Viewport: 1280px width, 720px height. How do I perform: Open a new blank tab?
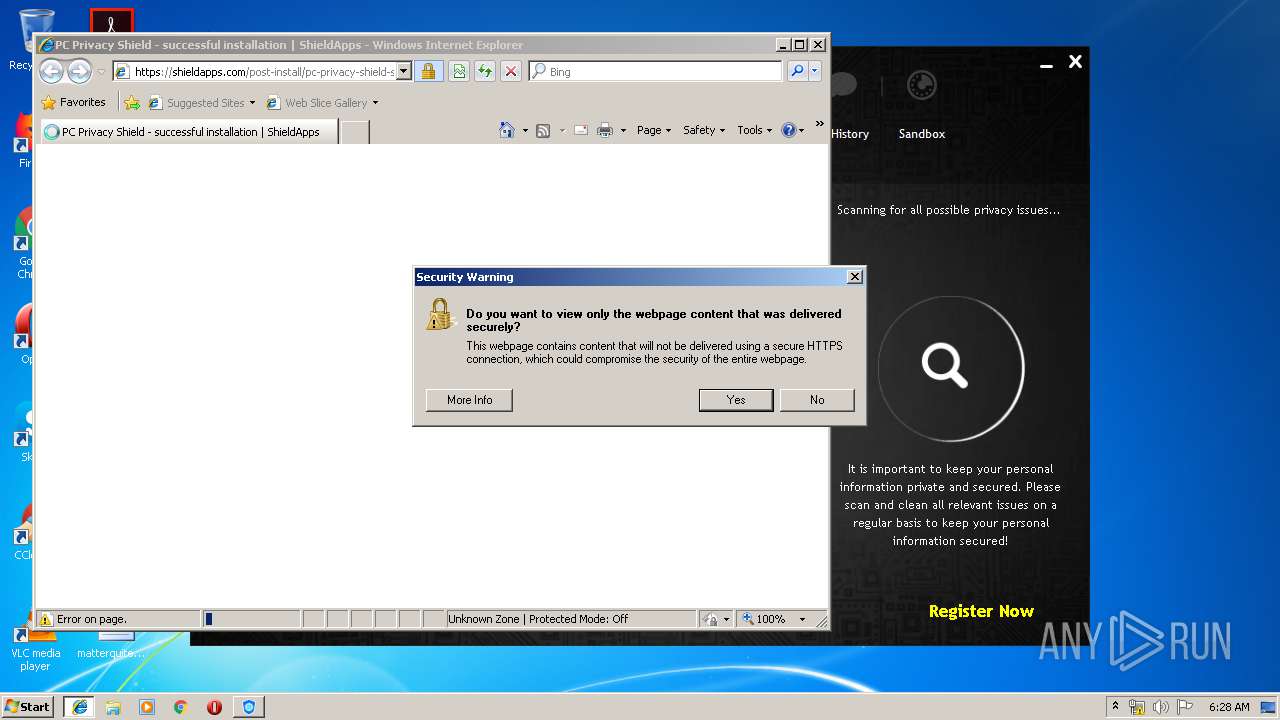(355, 131)
